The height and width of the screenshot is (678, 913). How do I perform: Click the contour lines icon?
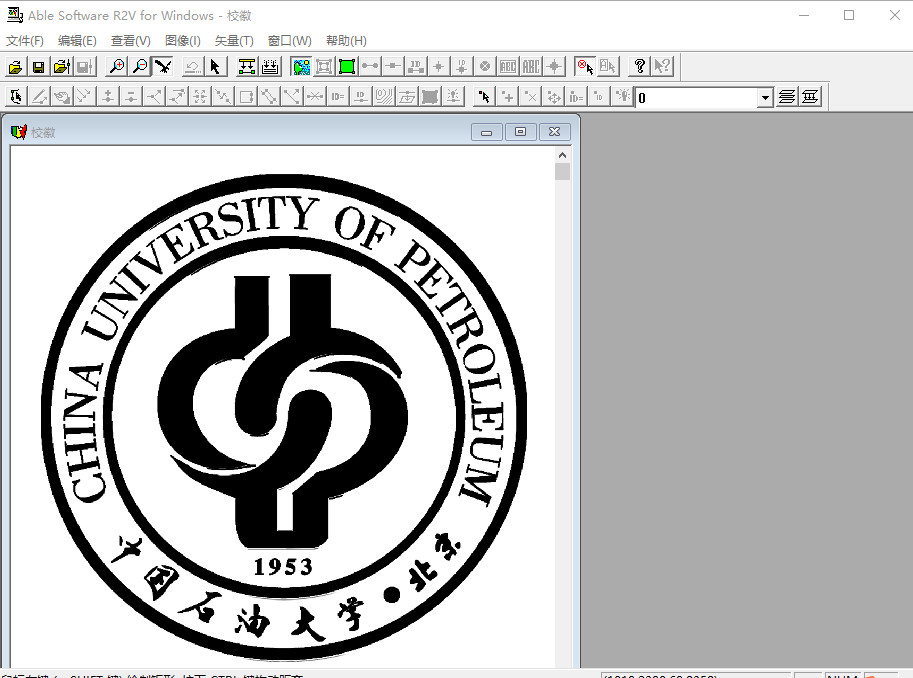pyautogui.click(x=384, y=97)
